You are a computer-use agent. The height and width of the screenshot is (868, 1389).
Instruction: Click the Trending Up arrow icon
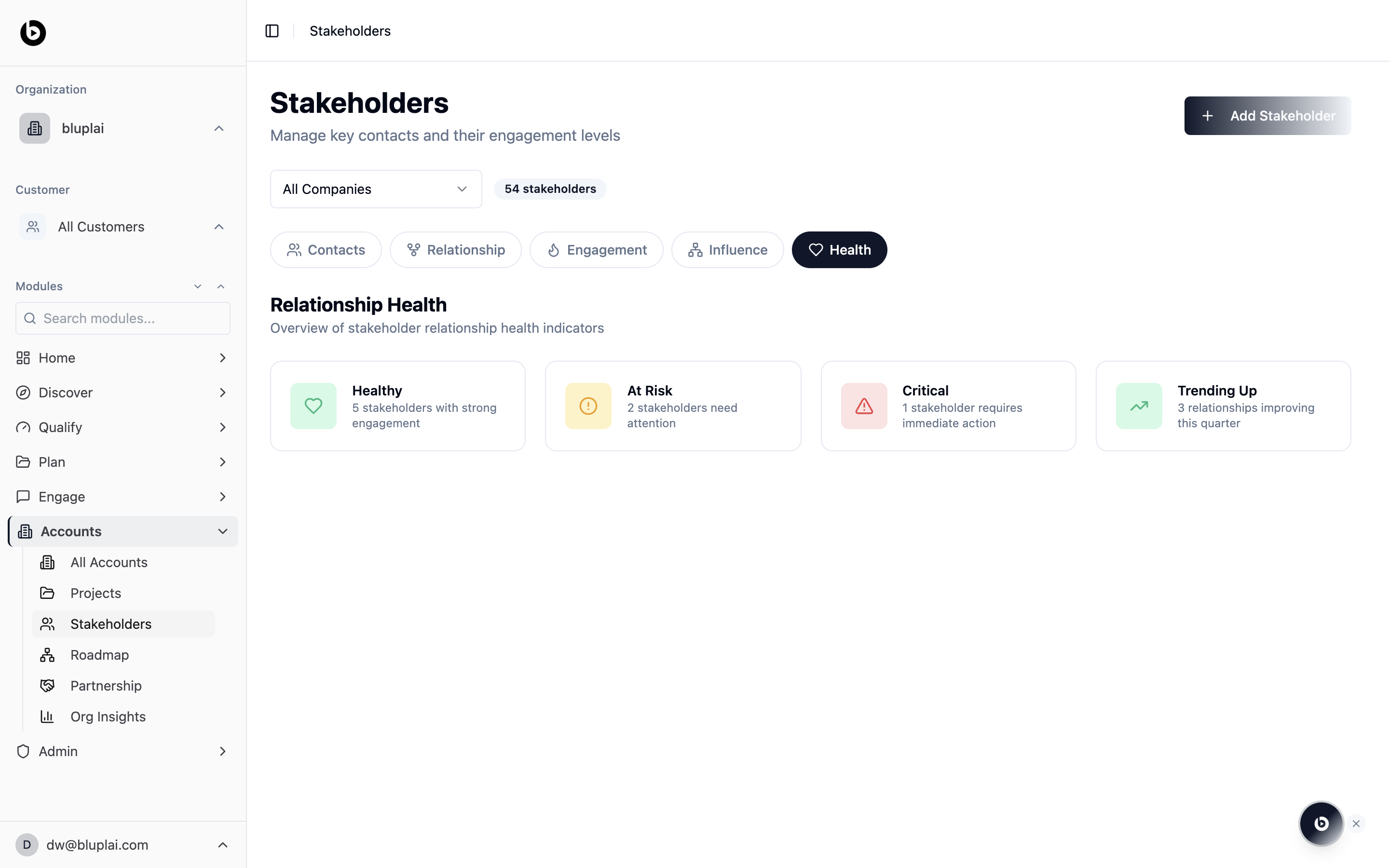1139,406
